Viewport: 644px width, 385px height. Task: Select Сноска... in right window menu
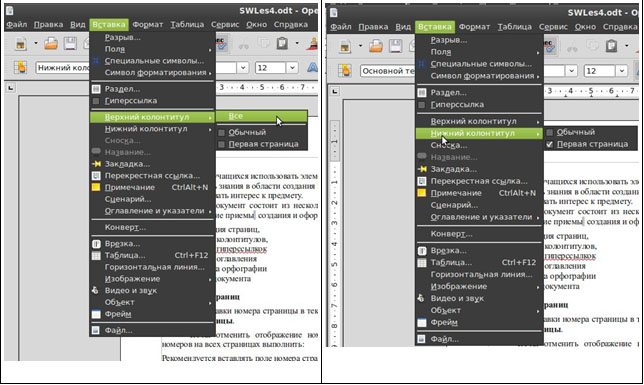(479, 145)
